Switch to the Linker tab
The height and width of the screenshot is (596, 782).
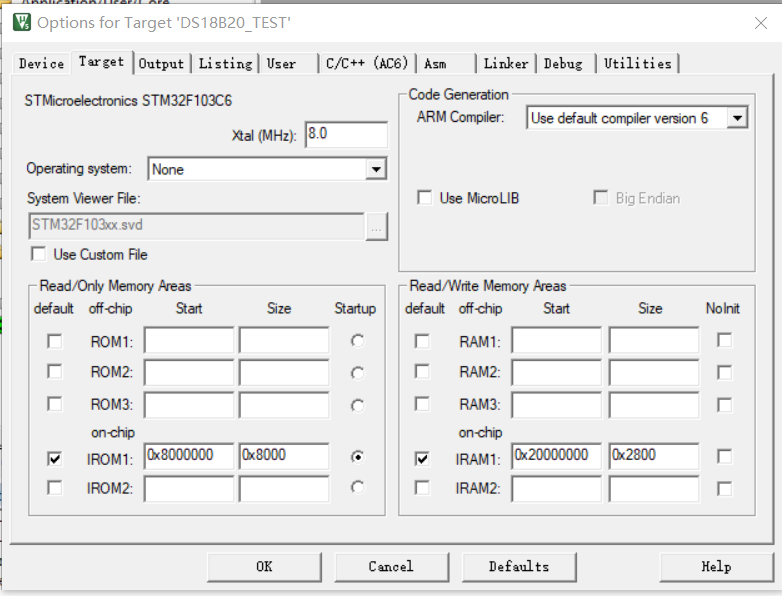pyautogui.click(x=506, y=64)
